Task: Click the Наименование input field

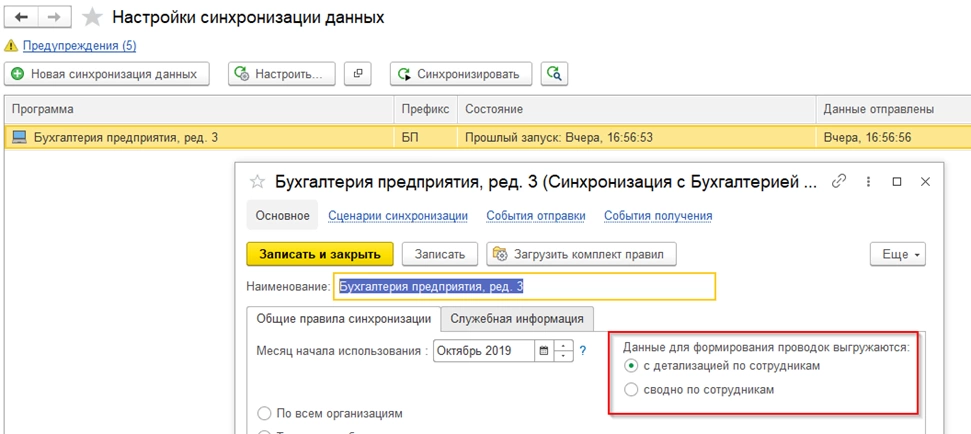Action: (x=525, y=287)
